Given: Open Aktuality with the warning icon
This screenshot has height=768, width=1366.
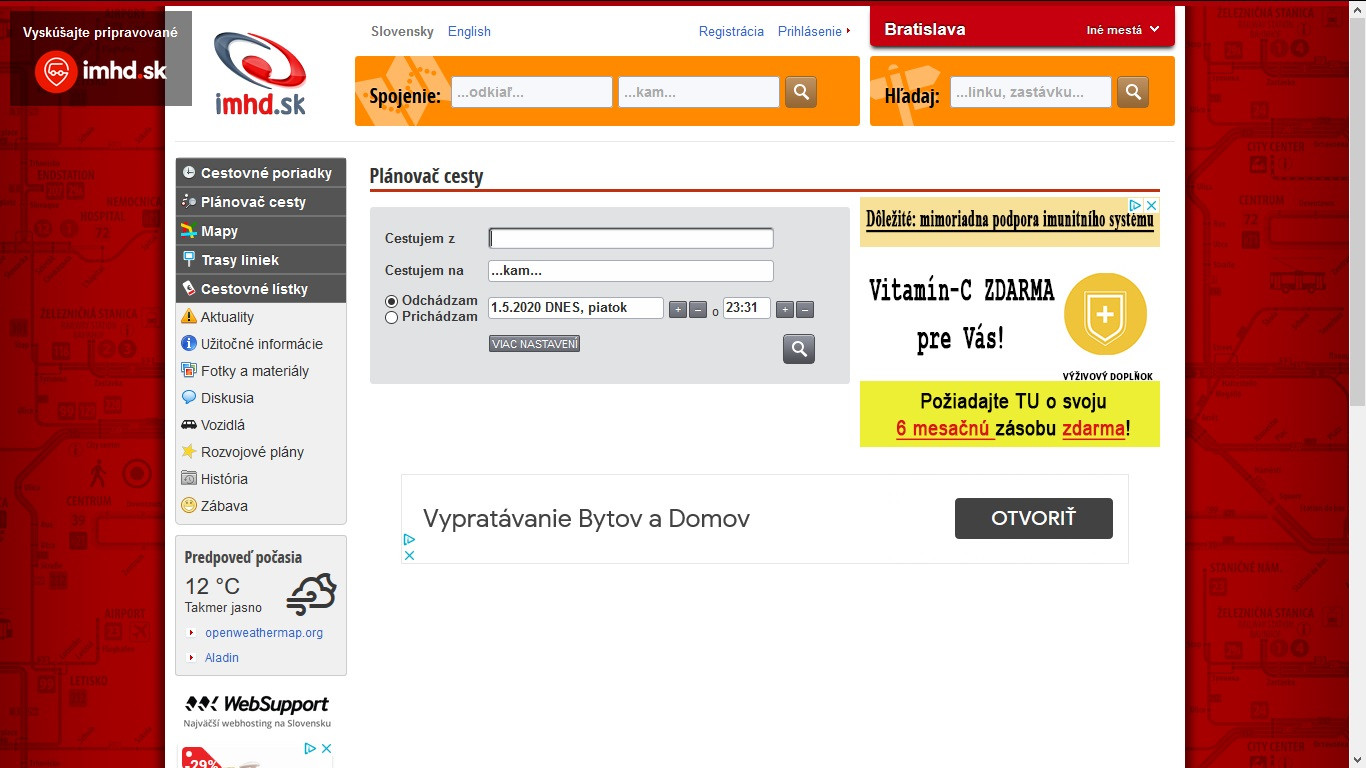Looking at the screenshot, I should [x=189, y=317].
